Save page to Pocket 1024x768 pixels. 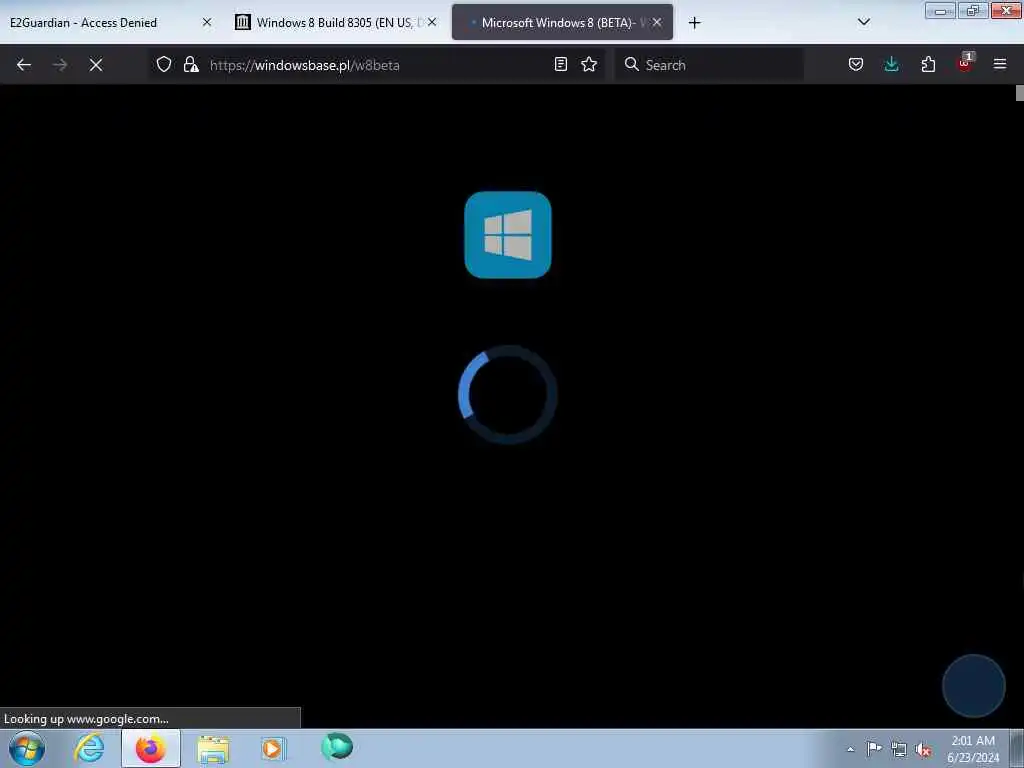click(856, 64)
